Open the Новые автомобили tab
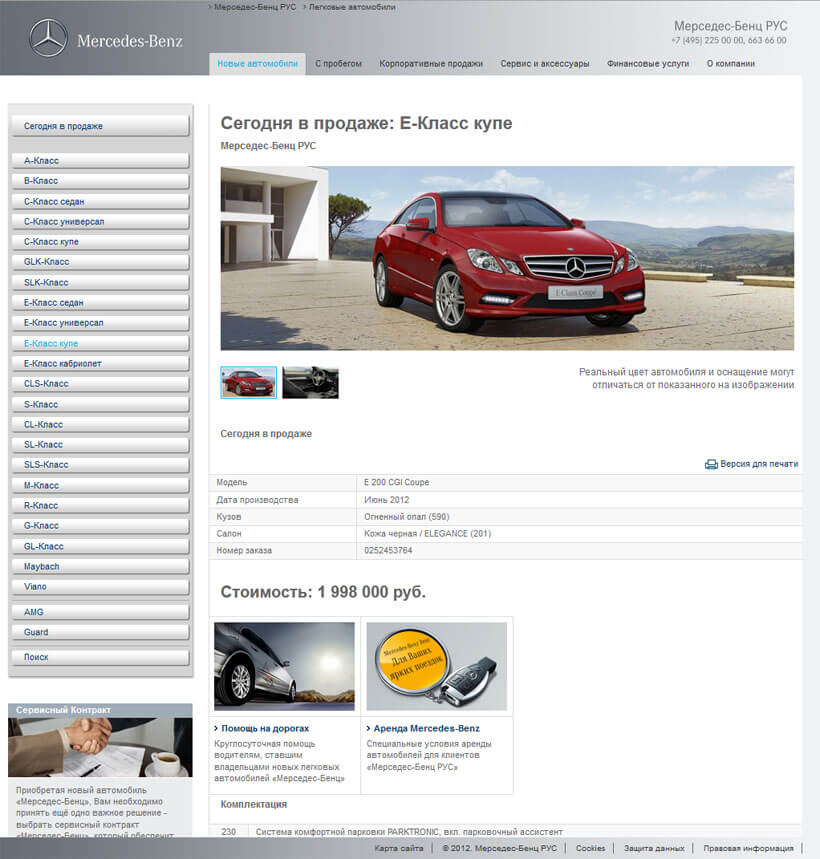Screen dimensions: 820x859 [257, 64]
